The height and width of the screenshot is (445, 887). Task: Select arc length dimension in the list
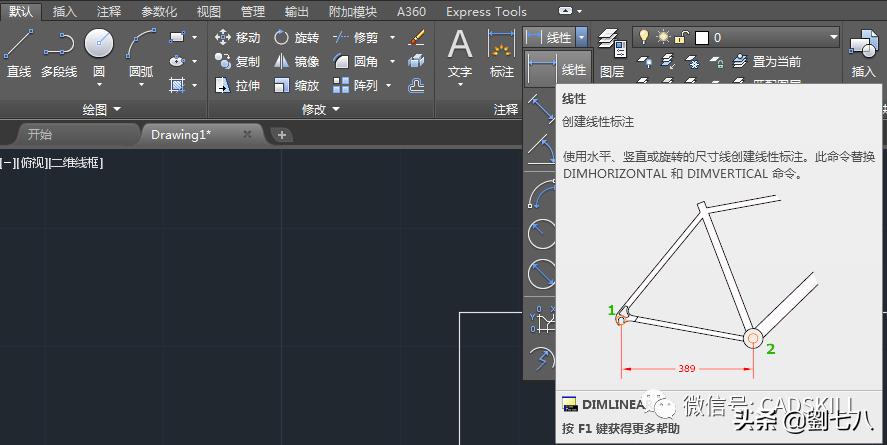541,194
